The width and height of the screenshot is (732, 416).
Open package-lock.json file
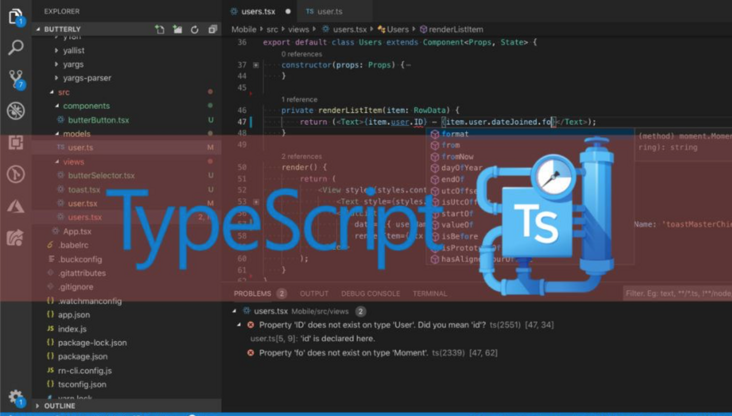coord(92,343)
